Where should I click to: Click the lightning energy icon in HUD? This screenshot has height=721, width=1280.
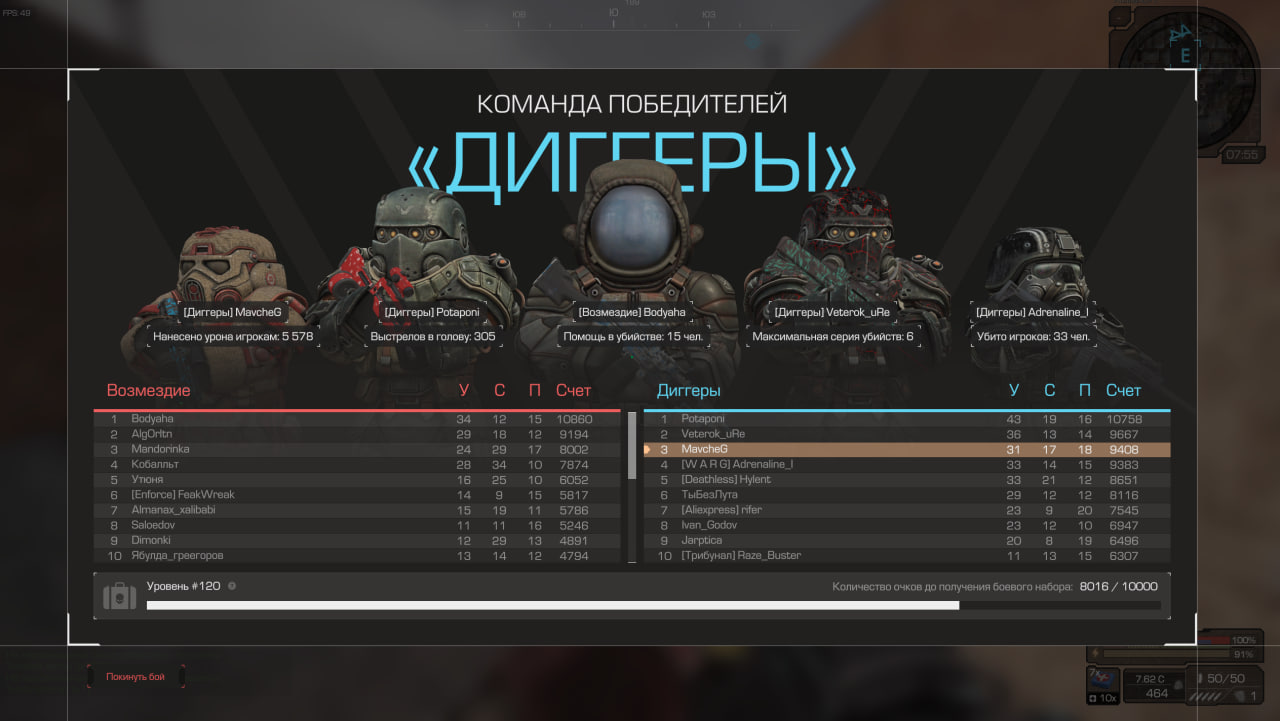[x=1093, y=654]
